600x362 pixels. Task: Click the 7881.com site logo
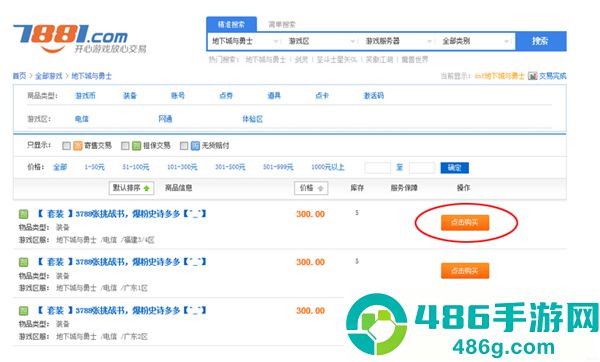tap(80, 39)
